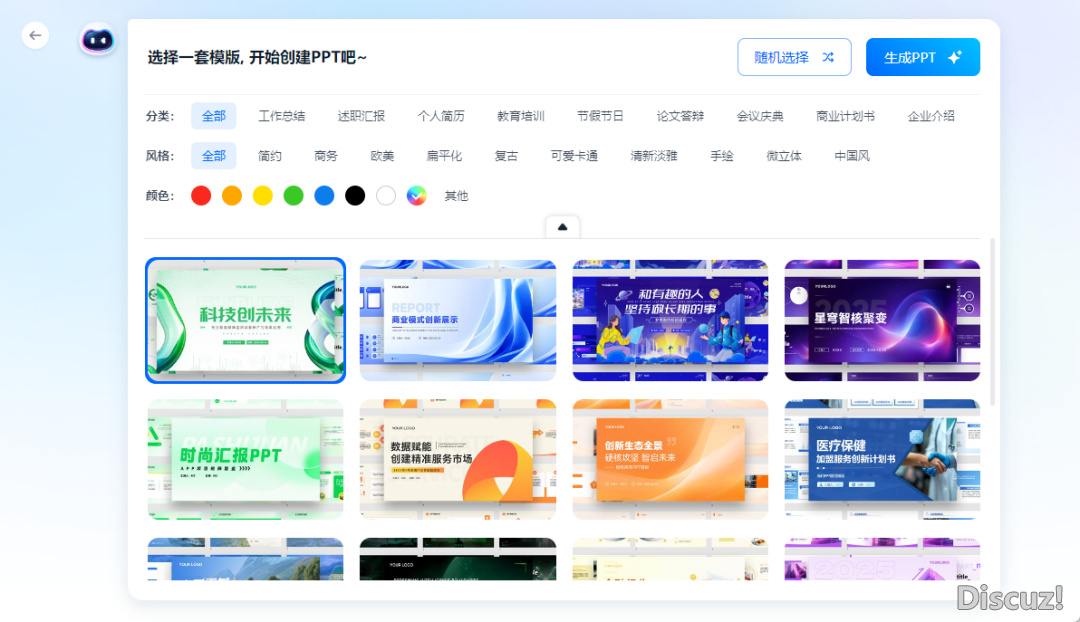Click the 随机选择 random select button
Viewport: 1080px width, 622px height.
(x=794, y=57)
